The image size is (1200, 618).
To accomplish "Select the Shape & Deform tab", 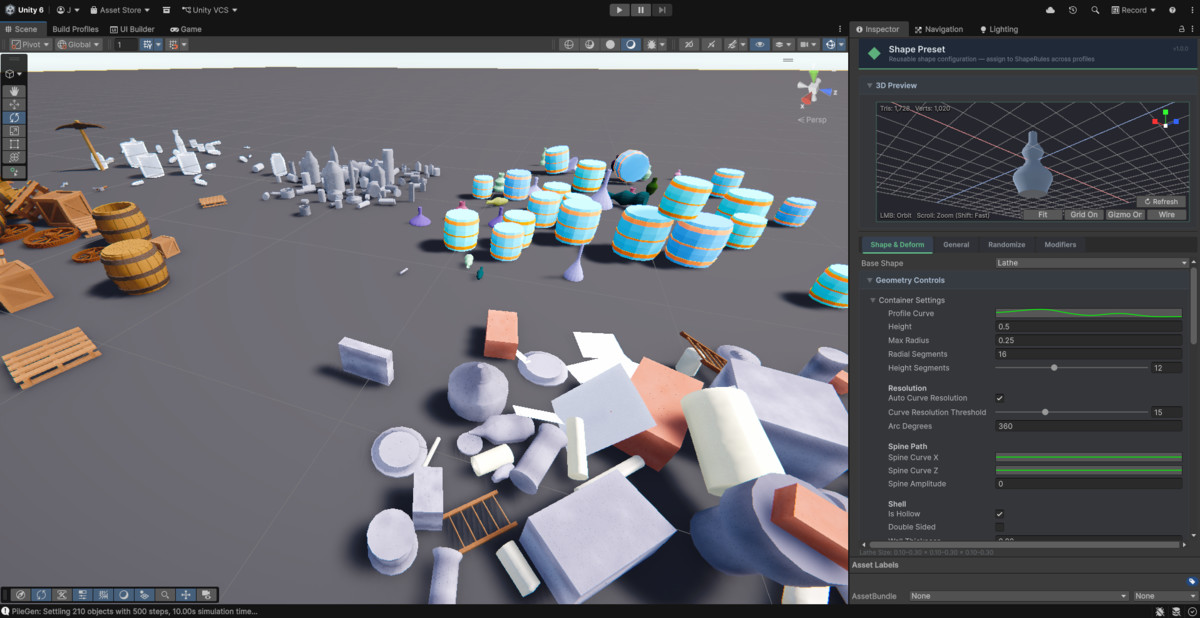I will (897, 244).
